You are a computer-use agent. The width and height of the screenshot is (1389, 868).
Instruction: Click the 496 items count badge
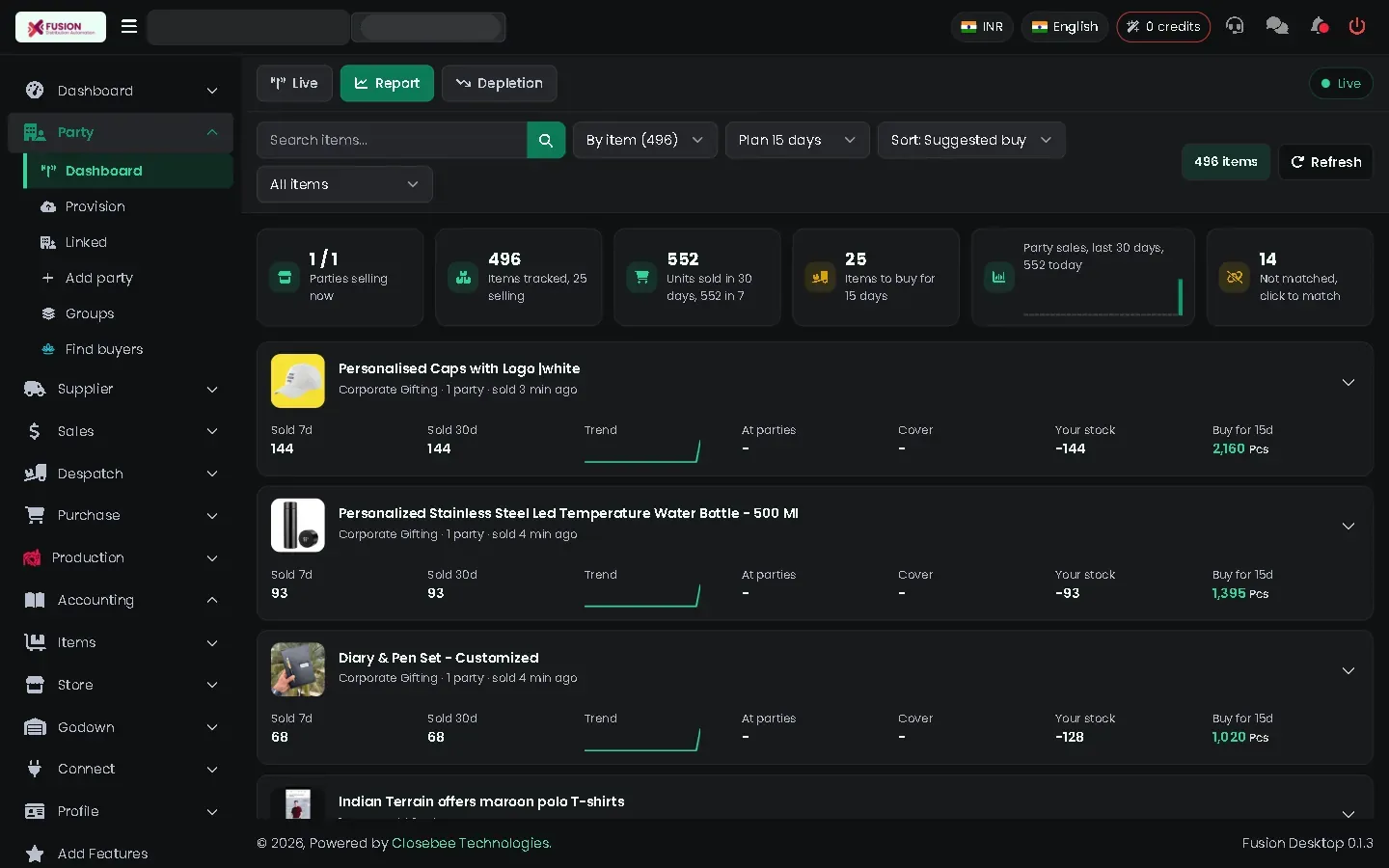point(1226,162)
